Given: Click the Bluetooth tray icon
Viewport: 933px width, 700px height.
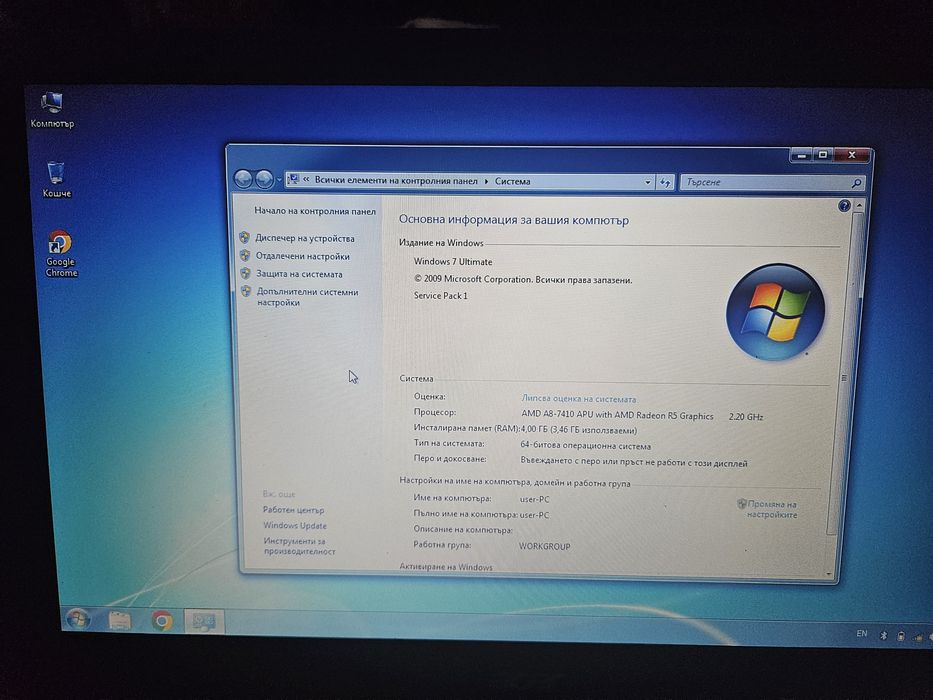Looking at the screenshot, I should coord(884,635).
